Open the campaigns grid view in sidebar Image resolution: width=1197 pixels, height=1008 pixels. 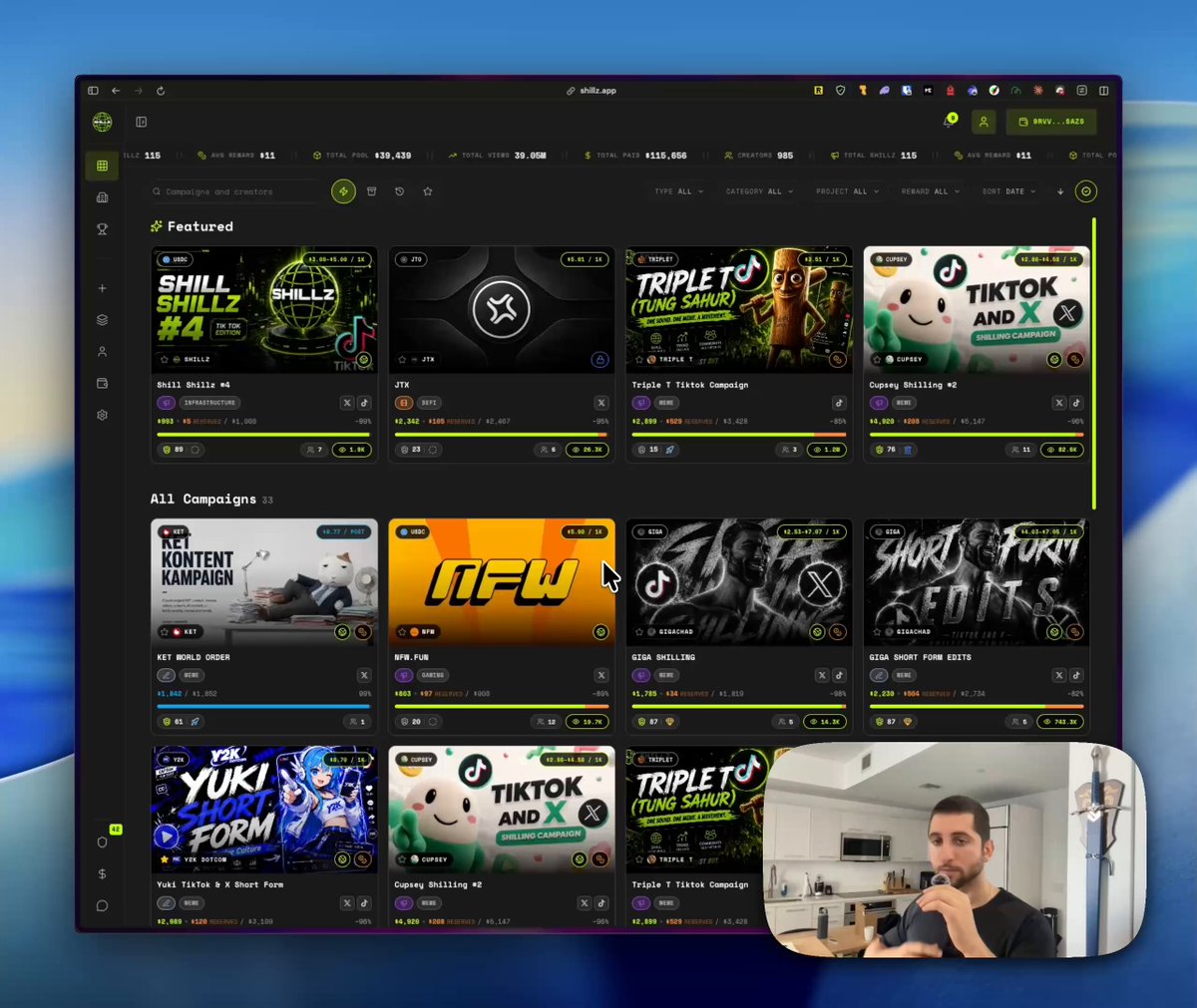pos(102,166)
